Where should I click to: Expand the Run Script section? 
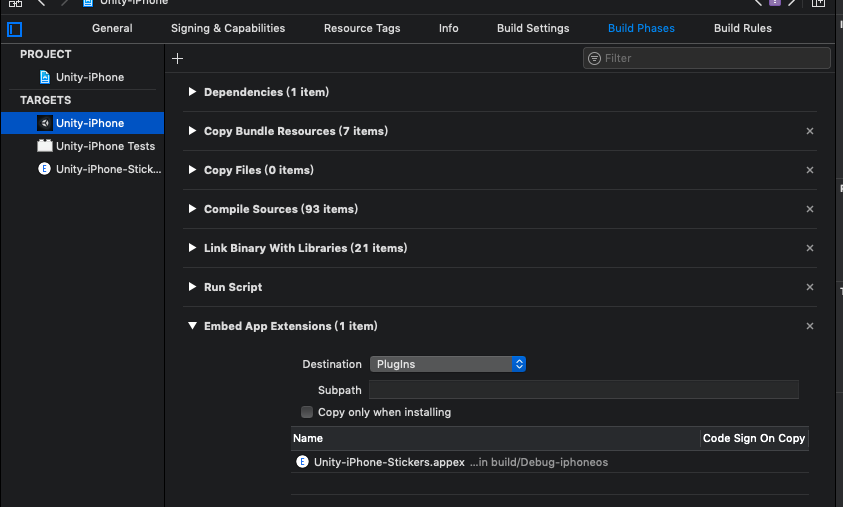[x=192, y=287]
